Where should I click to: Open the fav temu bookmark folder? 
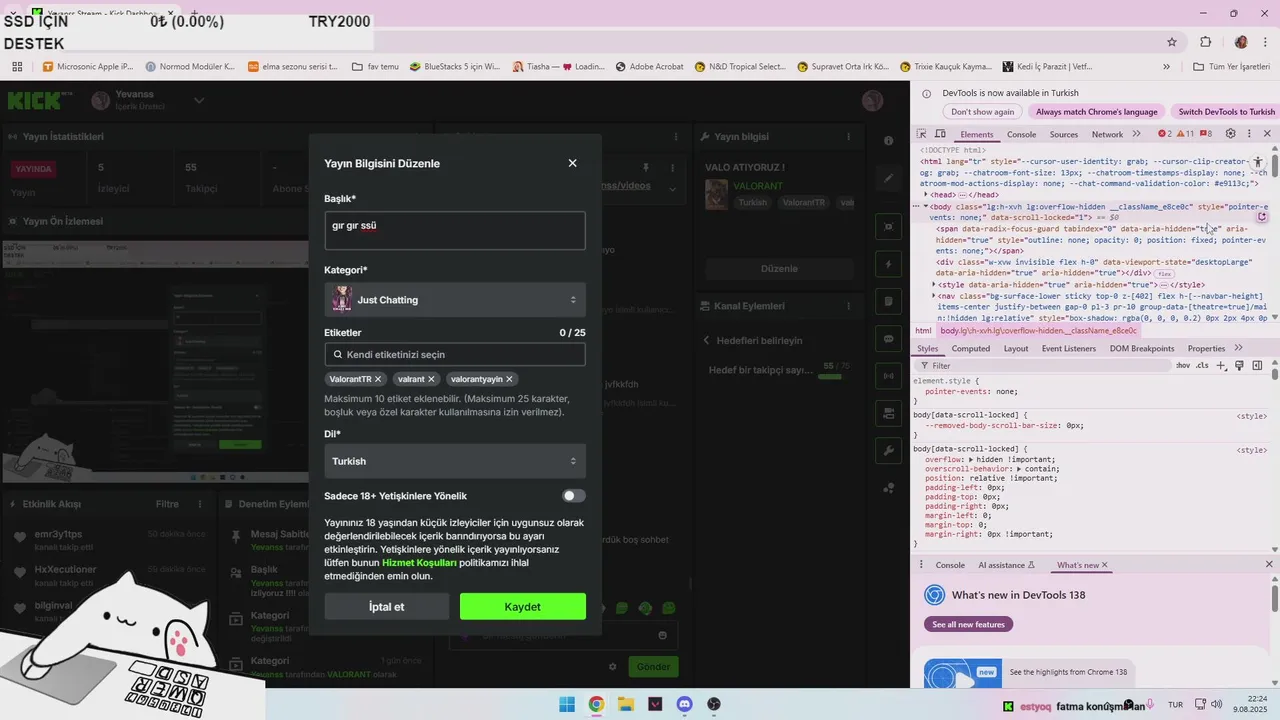tap(375, 67)
